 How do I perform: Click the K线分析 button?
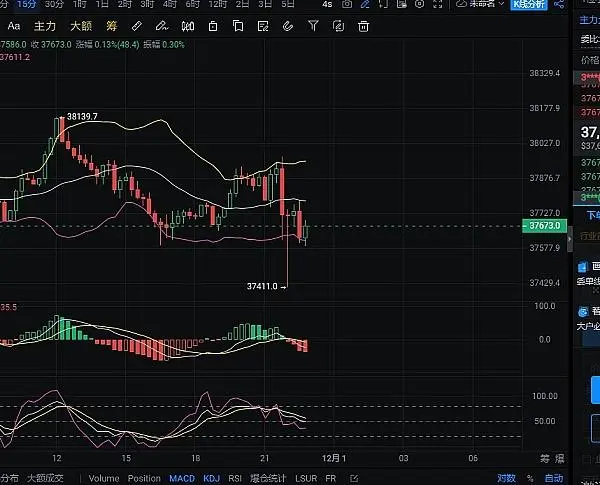[x=529, y=4]
